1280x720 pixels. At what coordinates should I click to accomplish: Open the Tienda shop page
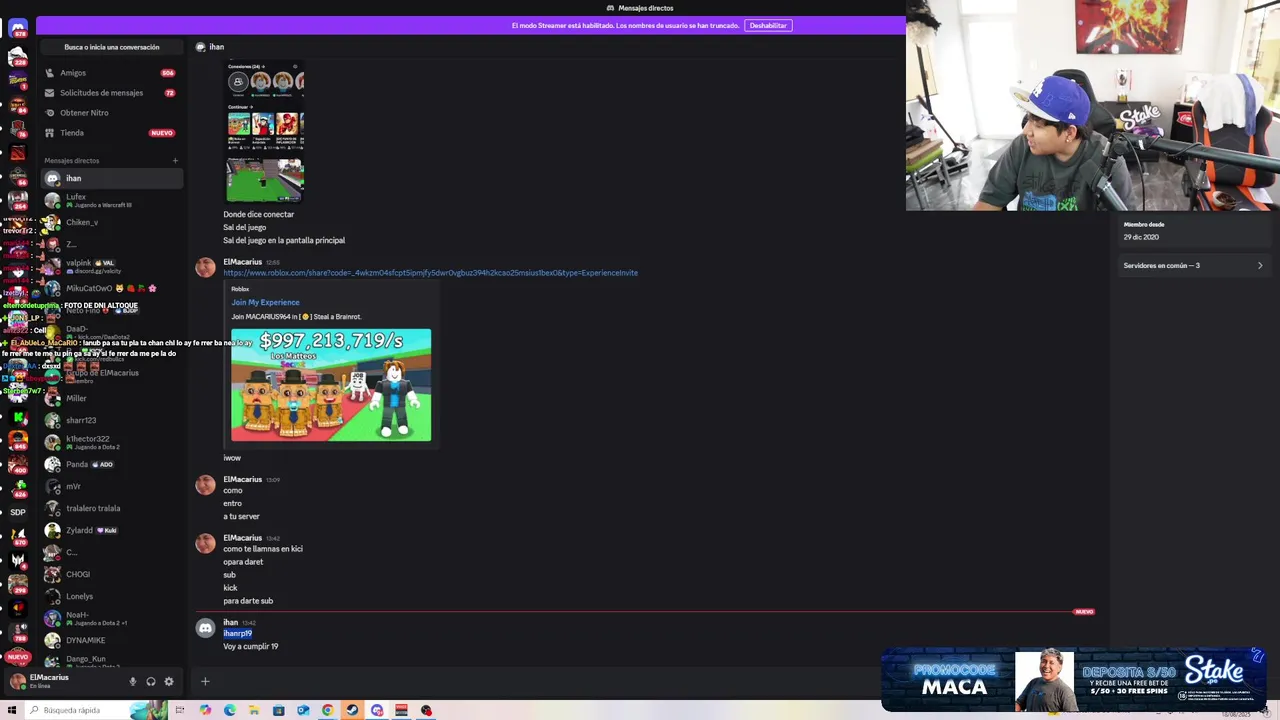tap(111, 133)
